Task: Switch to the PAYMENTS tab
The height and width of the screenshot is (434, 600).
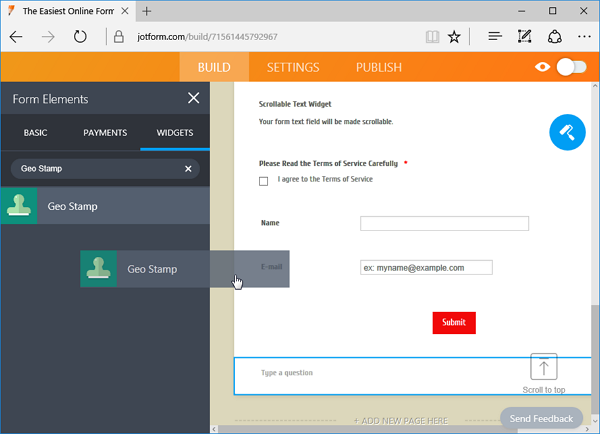Action: coord(105,133)
